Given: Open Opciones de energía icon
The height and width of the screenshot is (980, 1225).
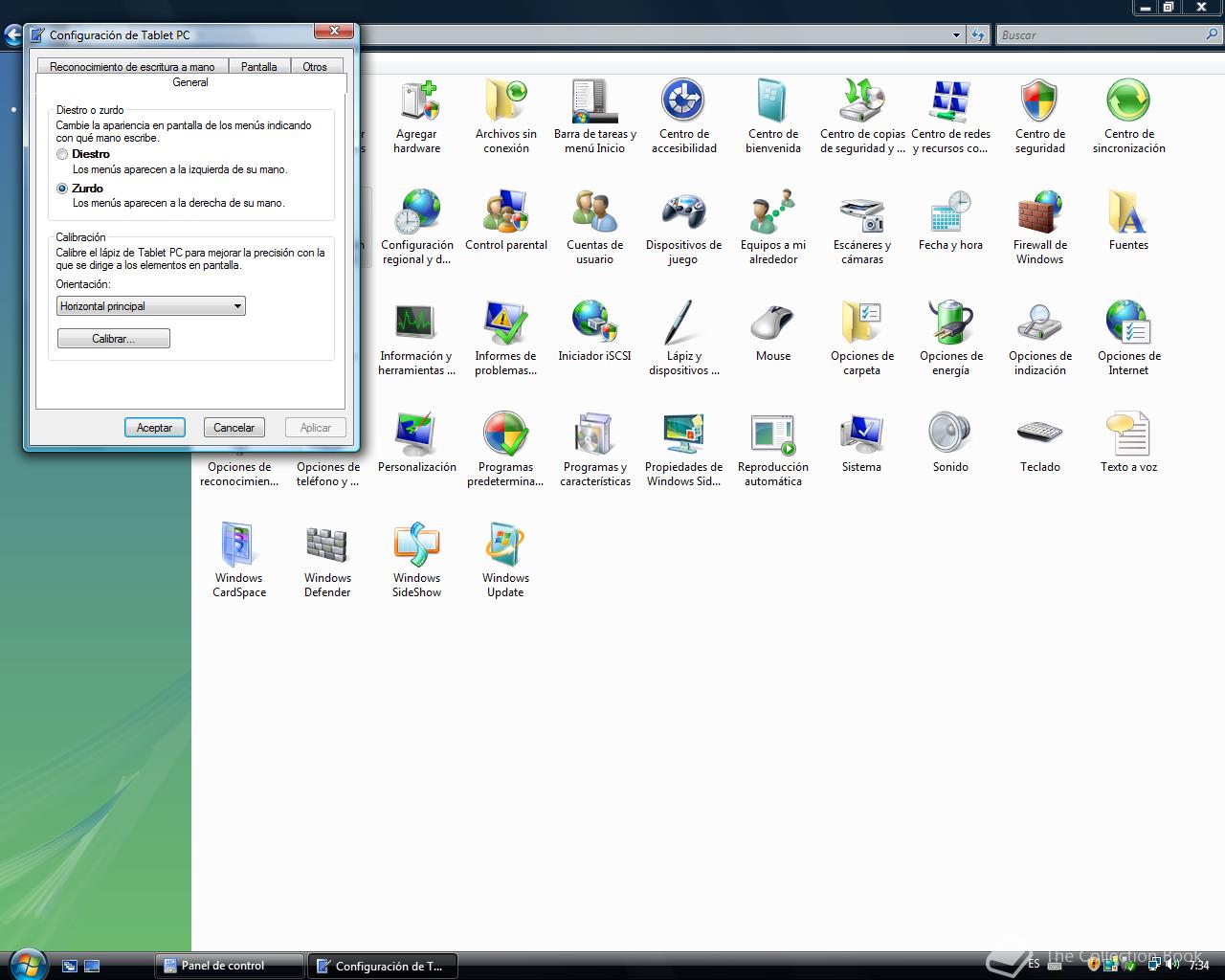Looking at the screenshot, I should pos(950,323).
